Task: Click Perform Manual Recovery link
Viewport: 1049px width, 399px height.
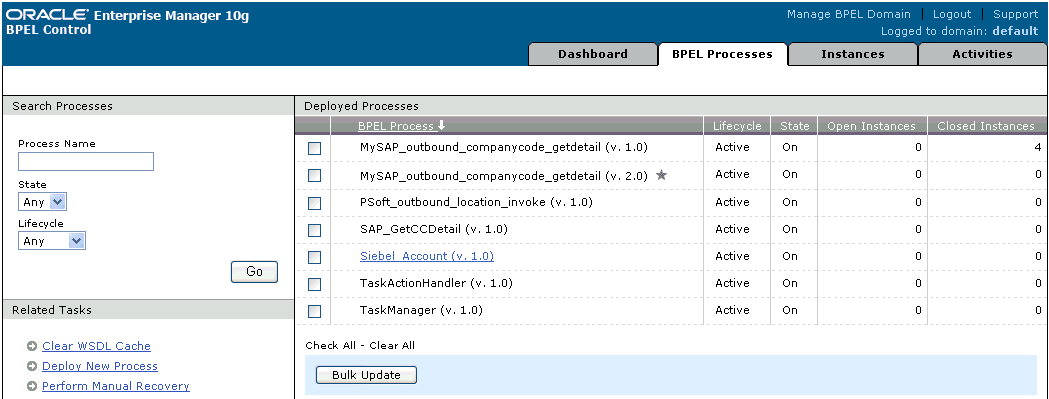Action: pyautogui.click(x=116, y=386)
